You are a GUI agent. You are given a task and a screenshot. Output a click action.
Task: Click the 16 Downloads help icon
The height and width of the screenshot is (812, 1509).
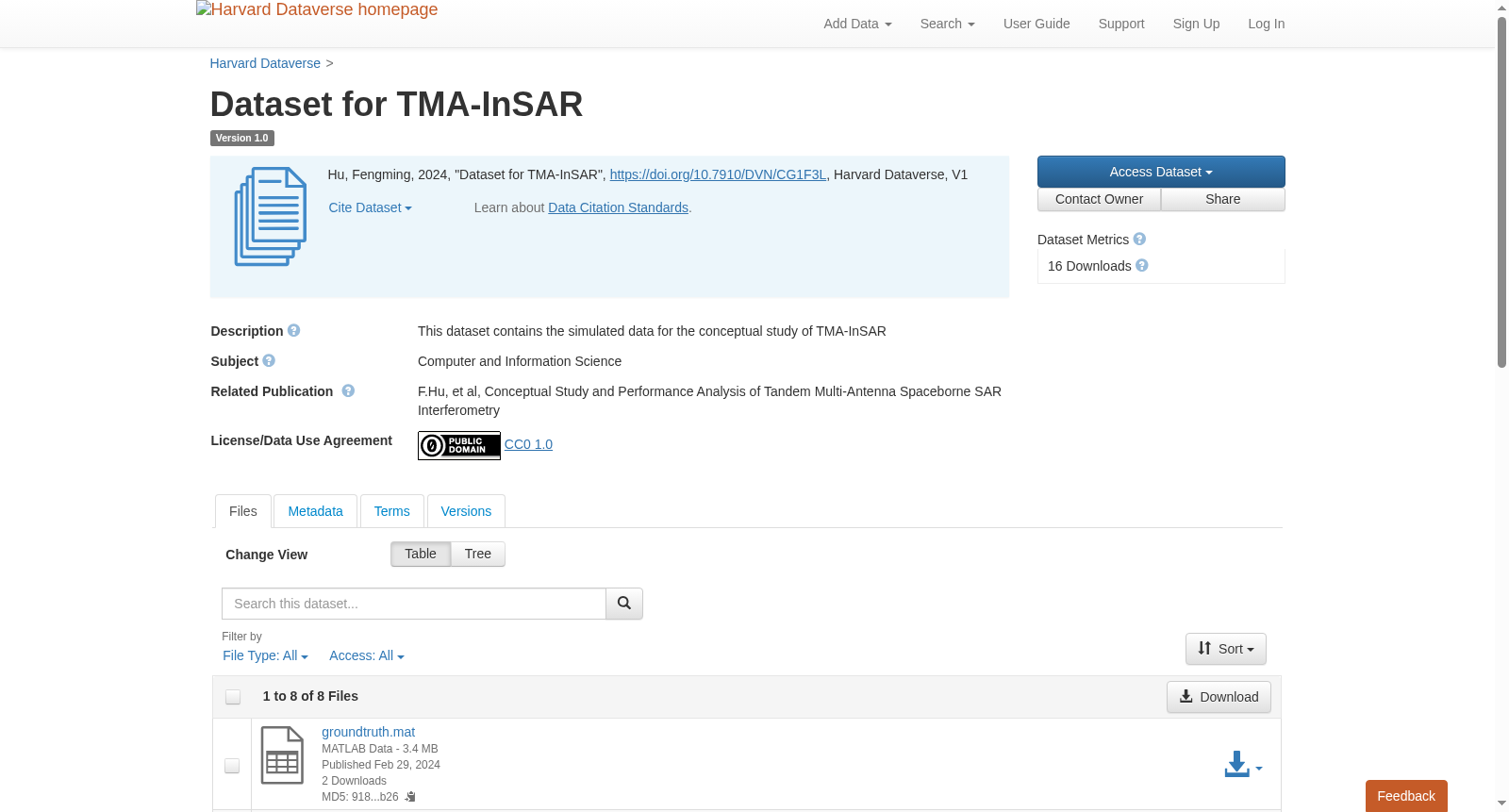pyautogui.click(x=1142, y=266)
